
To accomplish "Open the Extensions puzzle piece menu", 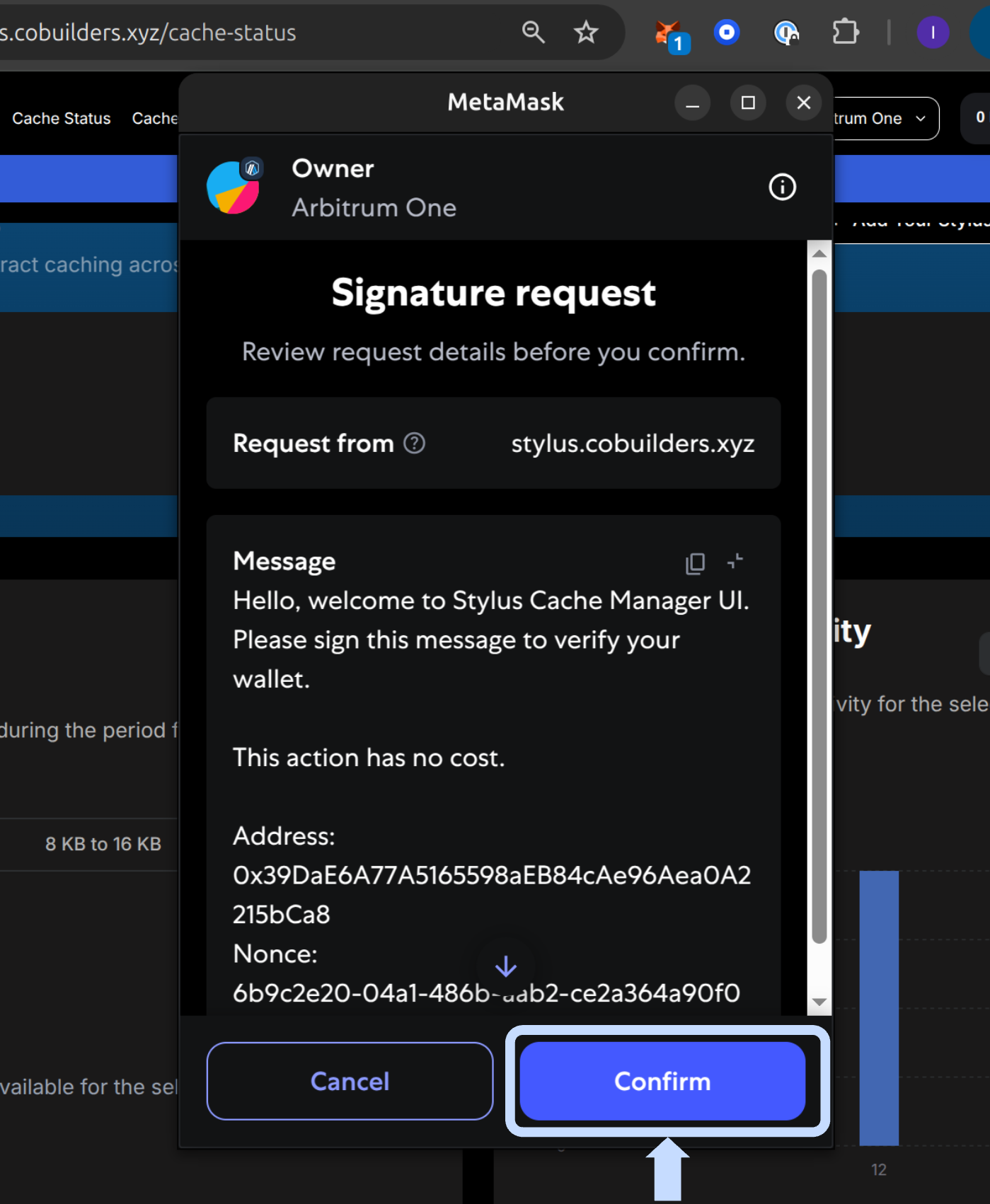I will [x=845, y=32].
